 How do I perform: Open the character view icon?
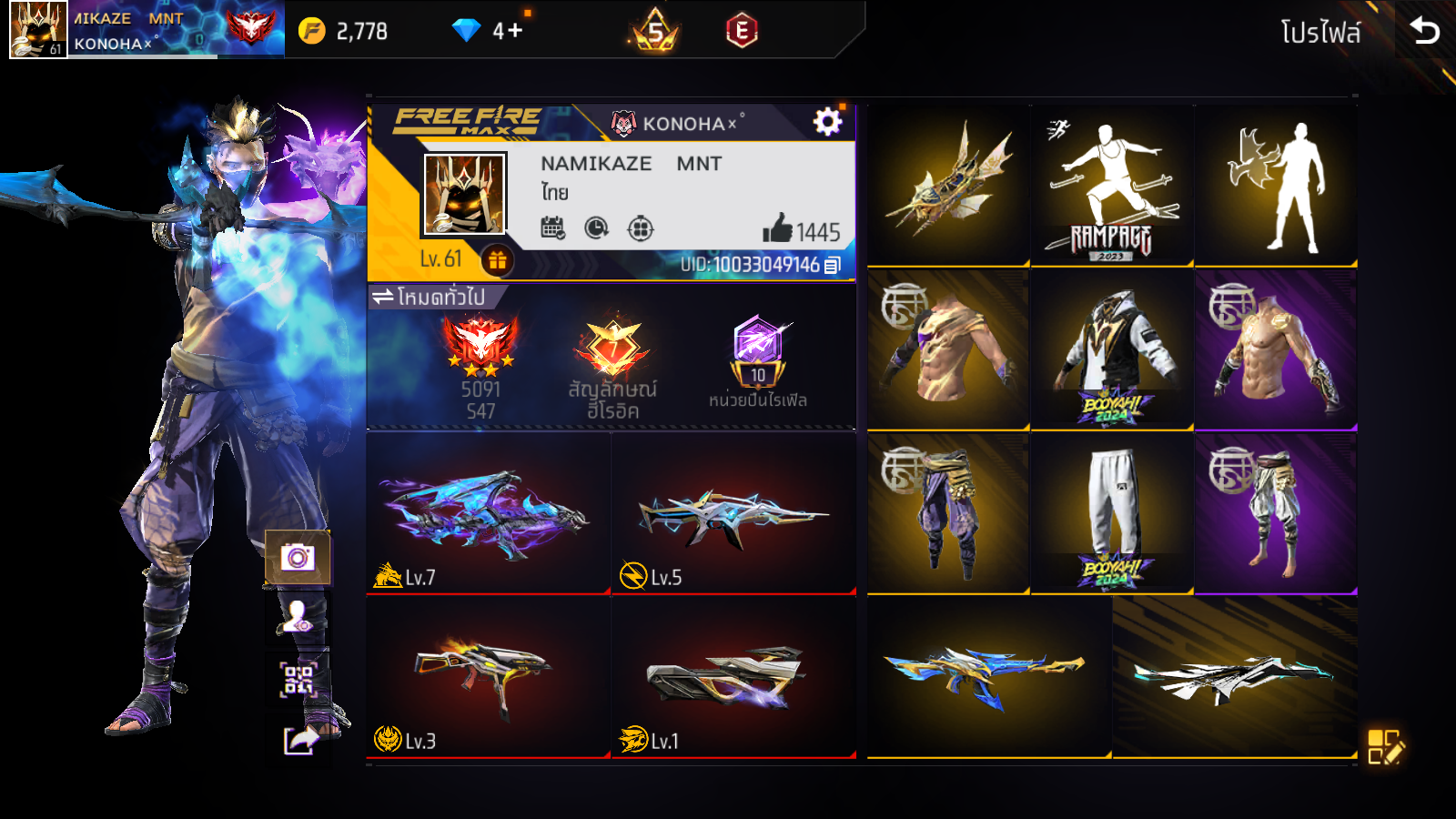click(298, 618)
